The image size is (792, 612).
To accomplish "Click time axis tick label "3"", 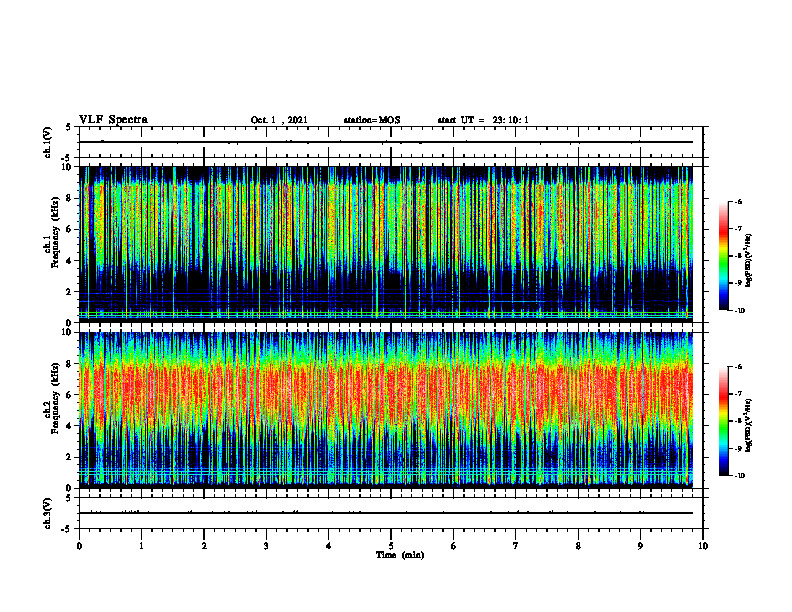I will (x=266, y=546).
